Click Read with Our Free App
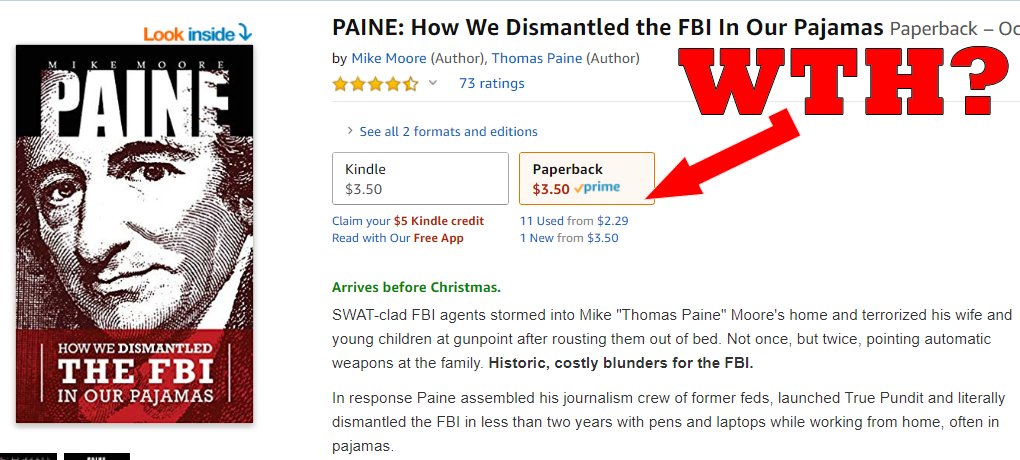 click(x=397, y=238)
